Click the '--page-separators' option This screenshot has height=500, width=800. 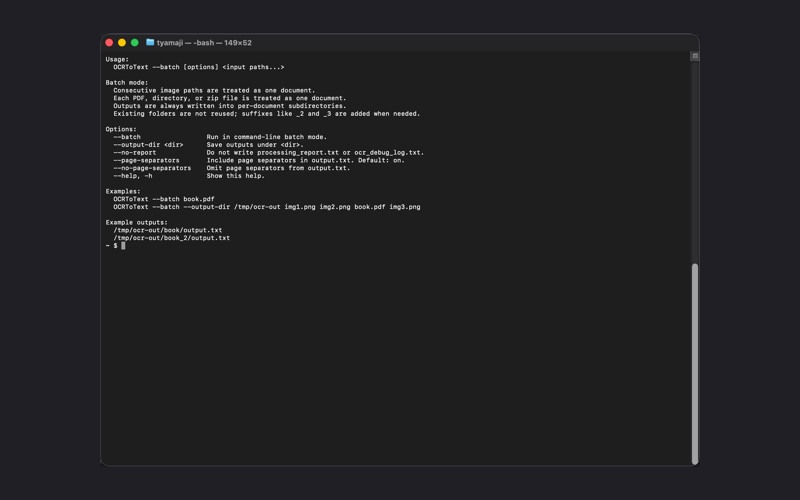tap(146, 160)
